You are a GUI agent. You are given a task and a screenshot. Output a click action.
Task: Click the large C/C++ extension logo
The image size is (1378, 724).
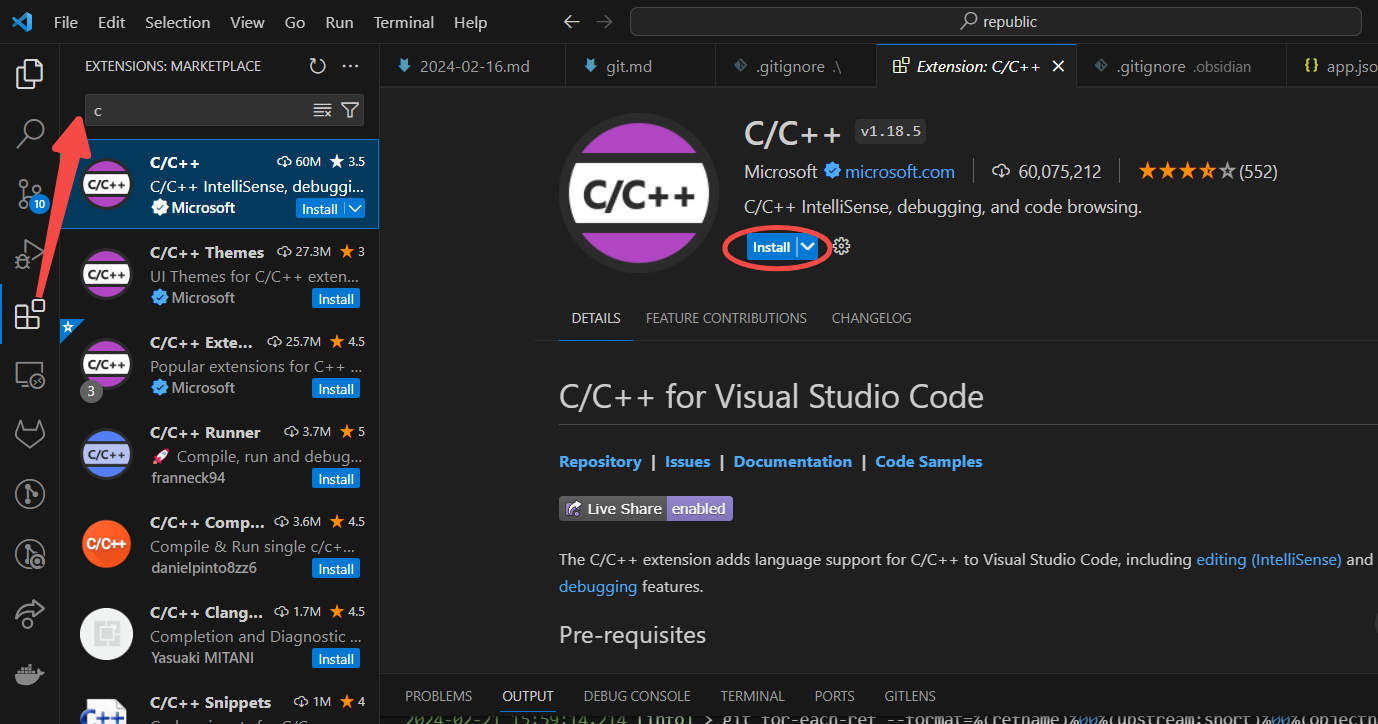tap(639, 193)
